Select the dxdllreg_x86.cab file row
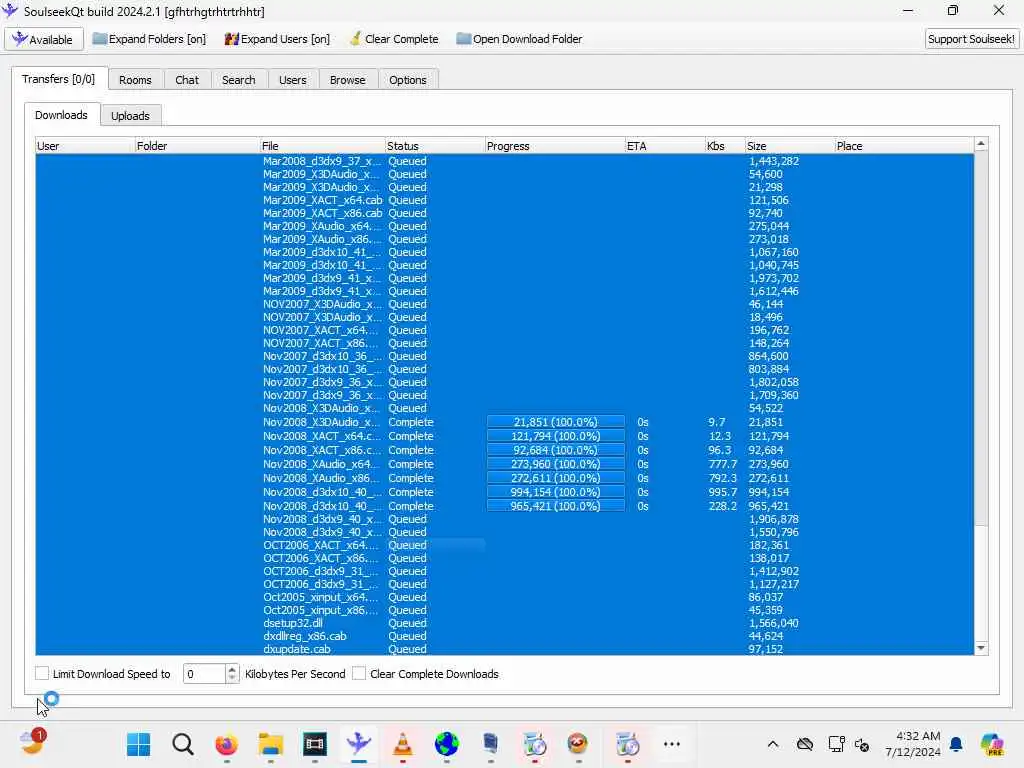This screenshot has width=1024, height=768. pyautogui.click(x=504, y=636)
